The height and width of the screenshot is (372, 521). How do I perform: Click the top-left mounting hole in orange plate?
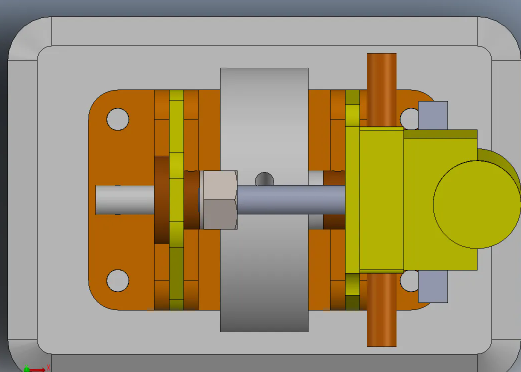118,119
